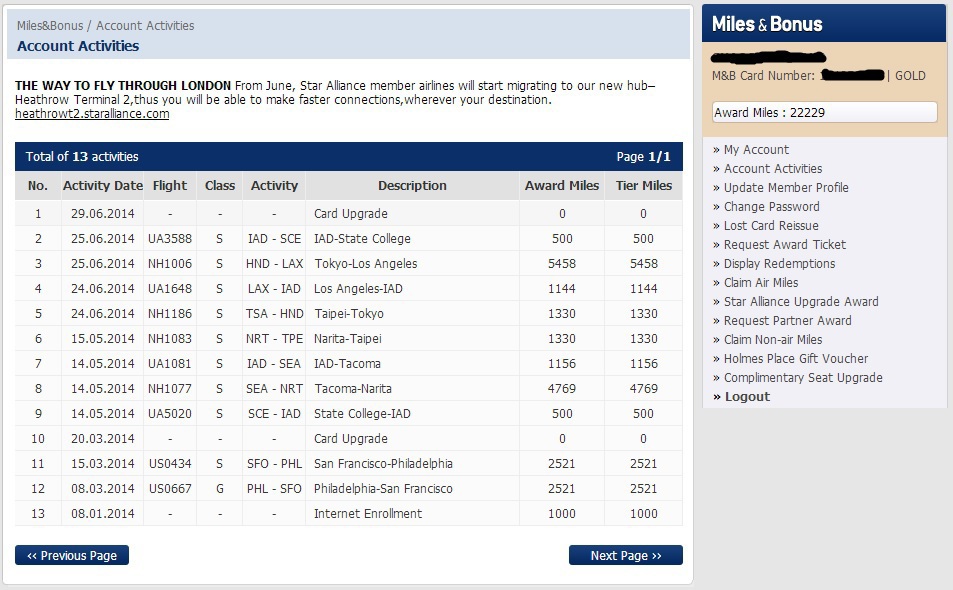
Task: Click the Award Miles balance field
Action: tap(824, 112)
